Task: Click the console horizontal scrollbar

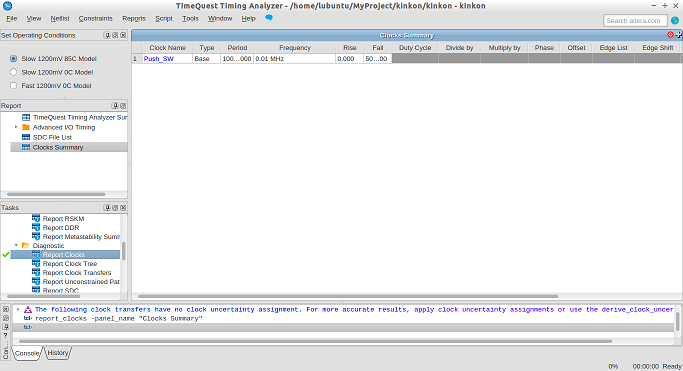Action: pyautogui.click(x=315, y=341)
